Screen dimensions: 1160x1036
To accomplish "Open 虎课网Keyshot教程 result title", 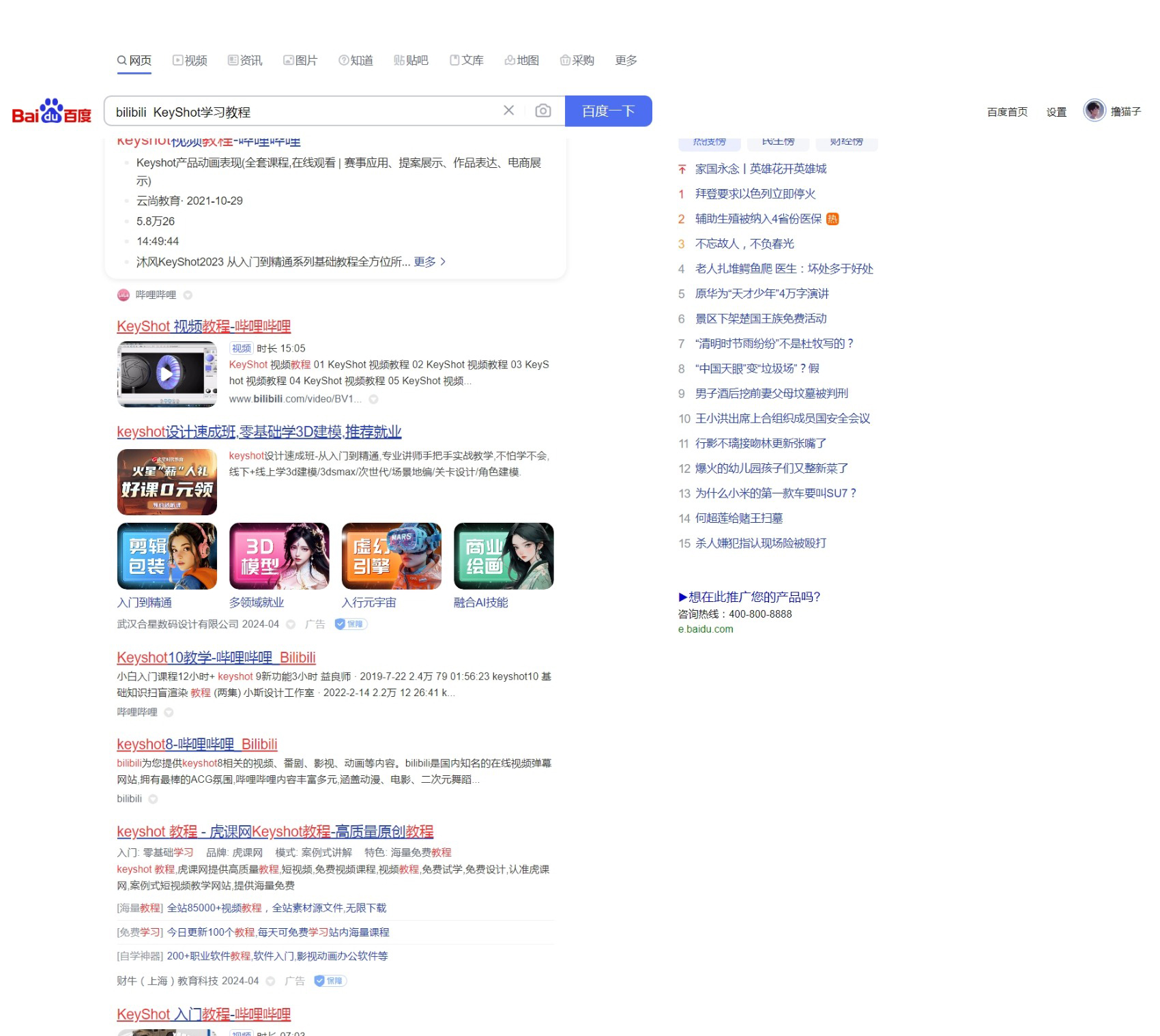I will (x=275, y=832).
